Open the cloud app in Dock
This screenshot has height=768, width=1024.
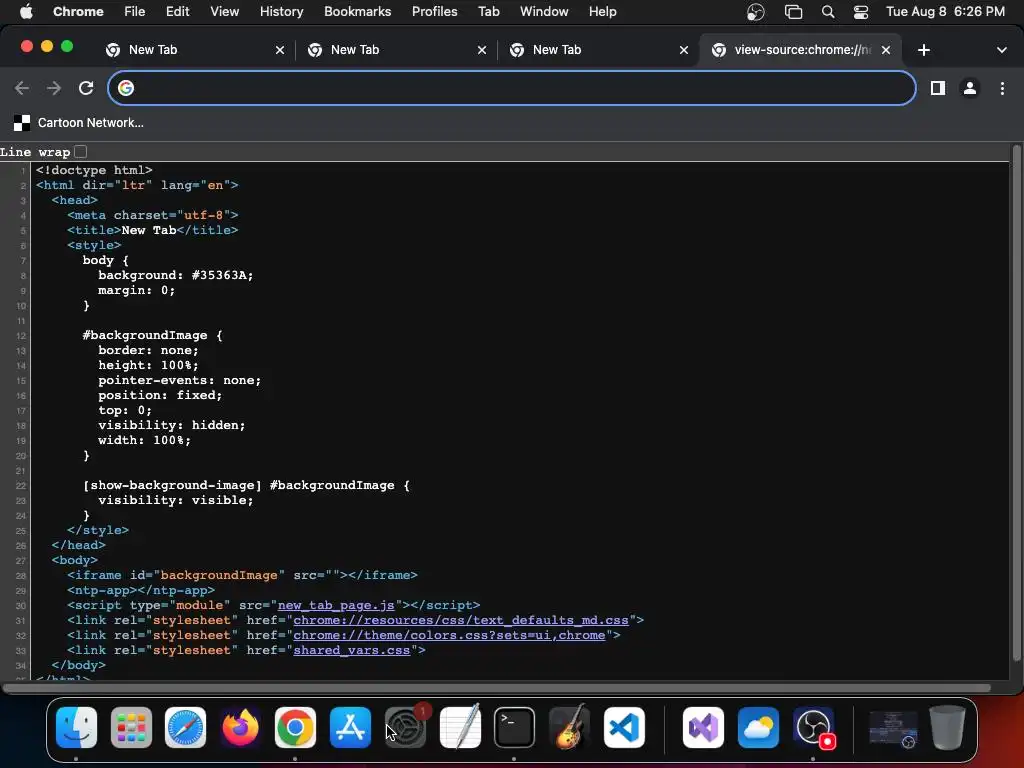point(758,728)
